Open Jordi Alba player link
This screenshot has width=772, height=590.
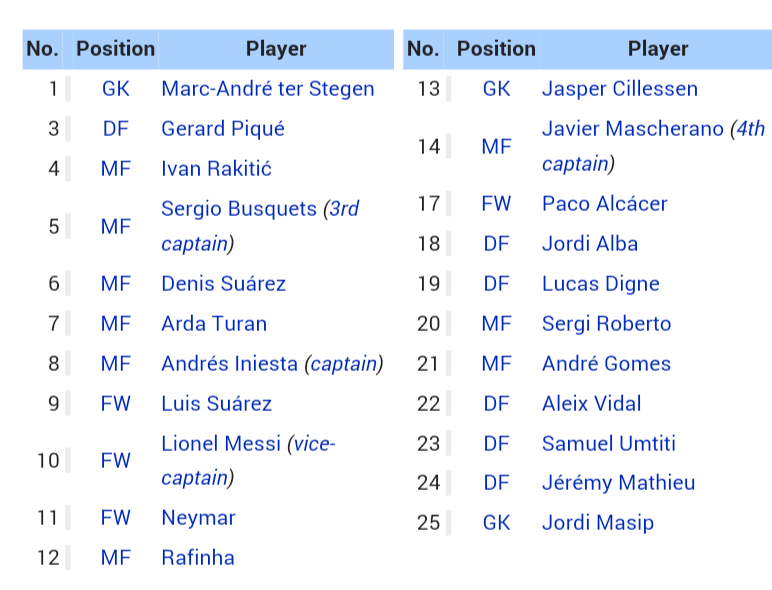click(x=590, y=244)
